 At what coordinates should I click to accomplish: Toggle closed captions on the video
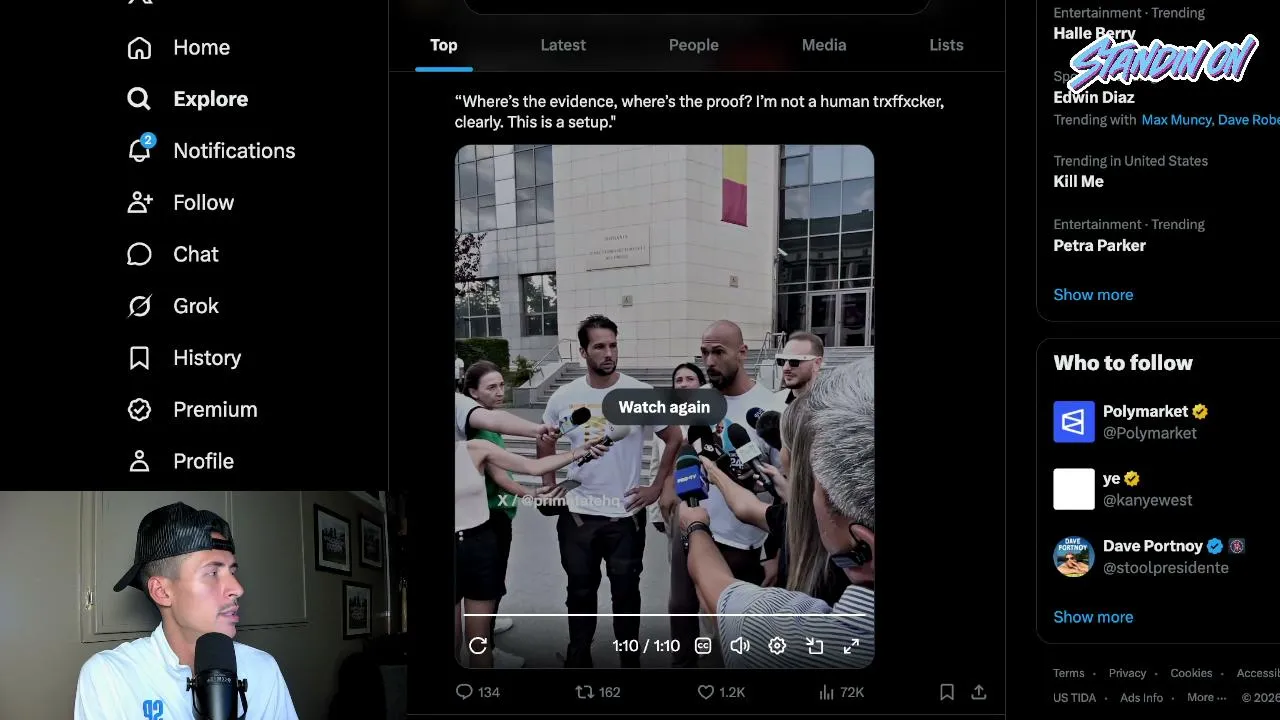pos(703,646)
